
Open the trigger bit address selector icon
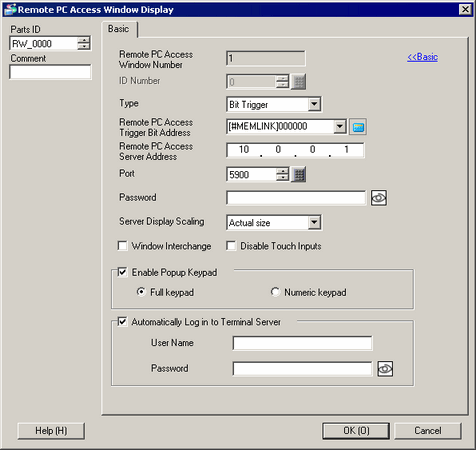coord(358,127)
